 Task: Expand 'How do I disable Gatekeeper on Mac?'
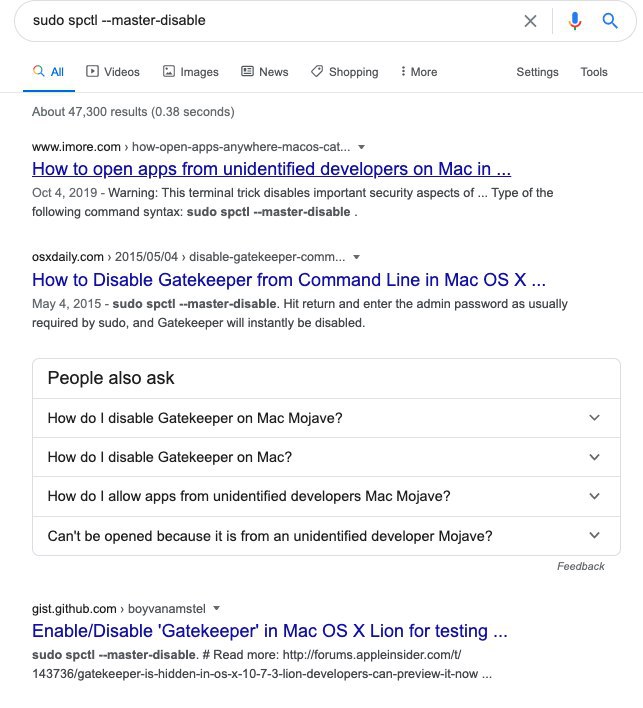tap(326, 457)
